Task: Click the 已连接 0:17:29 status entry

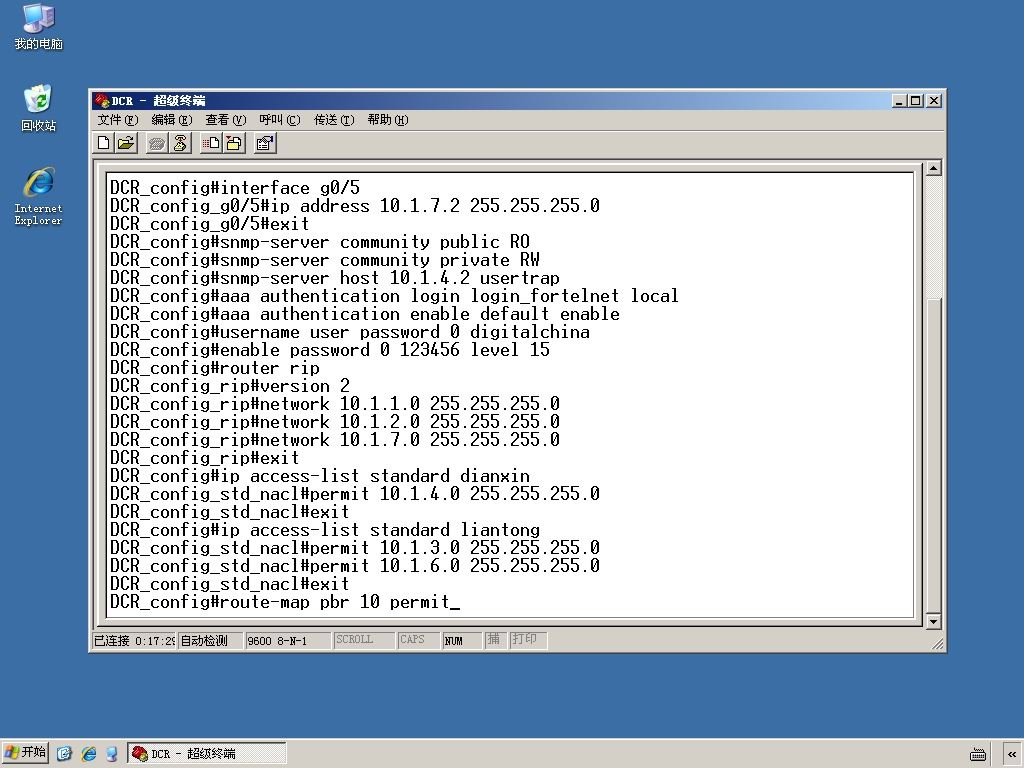Action: pos(134,640)
